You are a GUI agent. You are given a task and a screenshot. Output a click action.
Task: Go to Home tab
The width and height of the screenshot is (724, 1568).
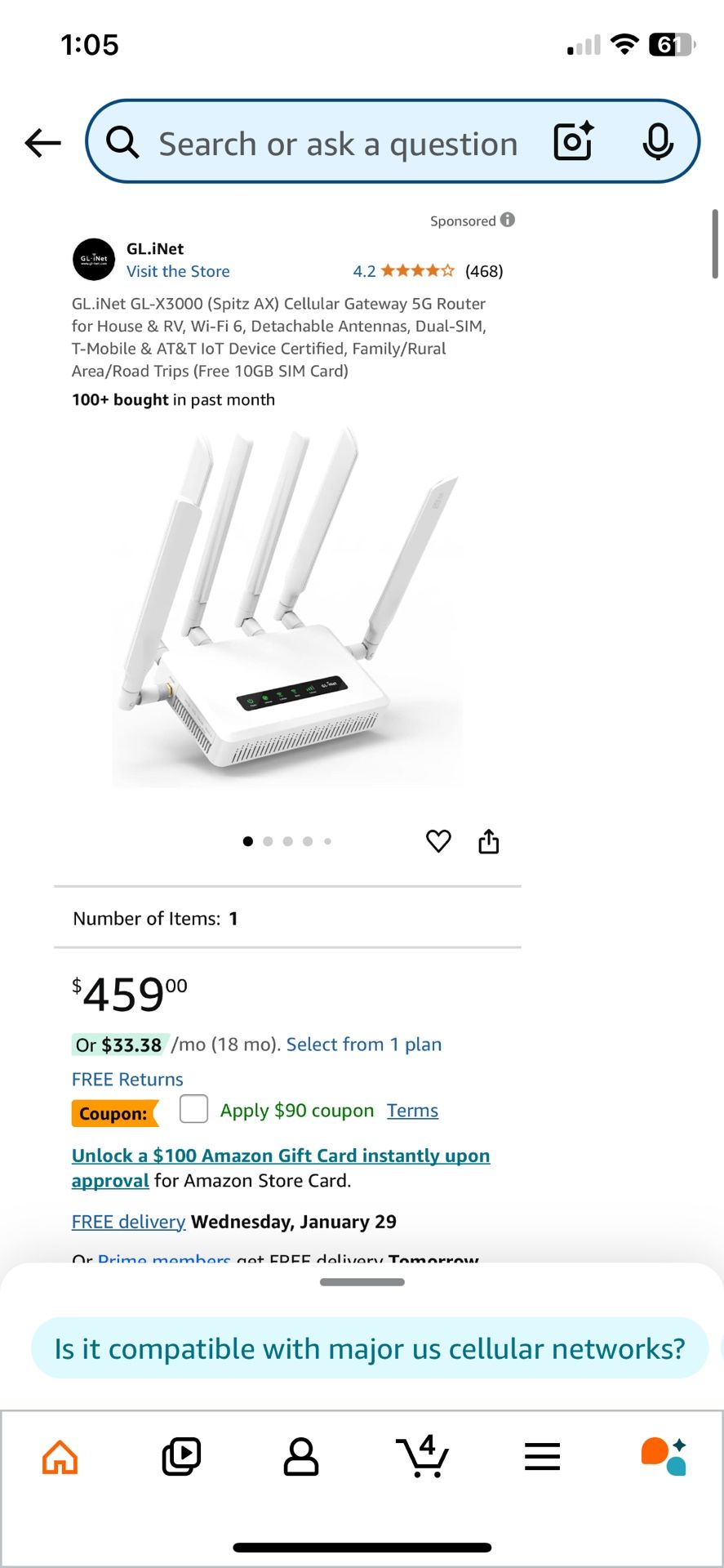coord(60,1457)
